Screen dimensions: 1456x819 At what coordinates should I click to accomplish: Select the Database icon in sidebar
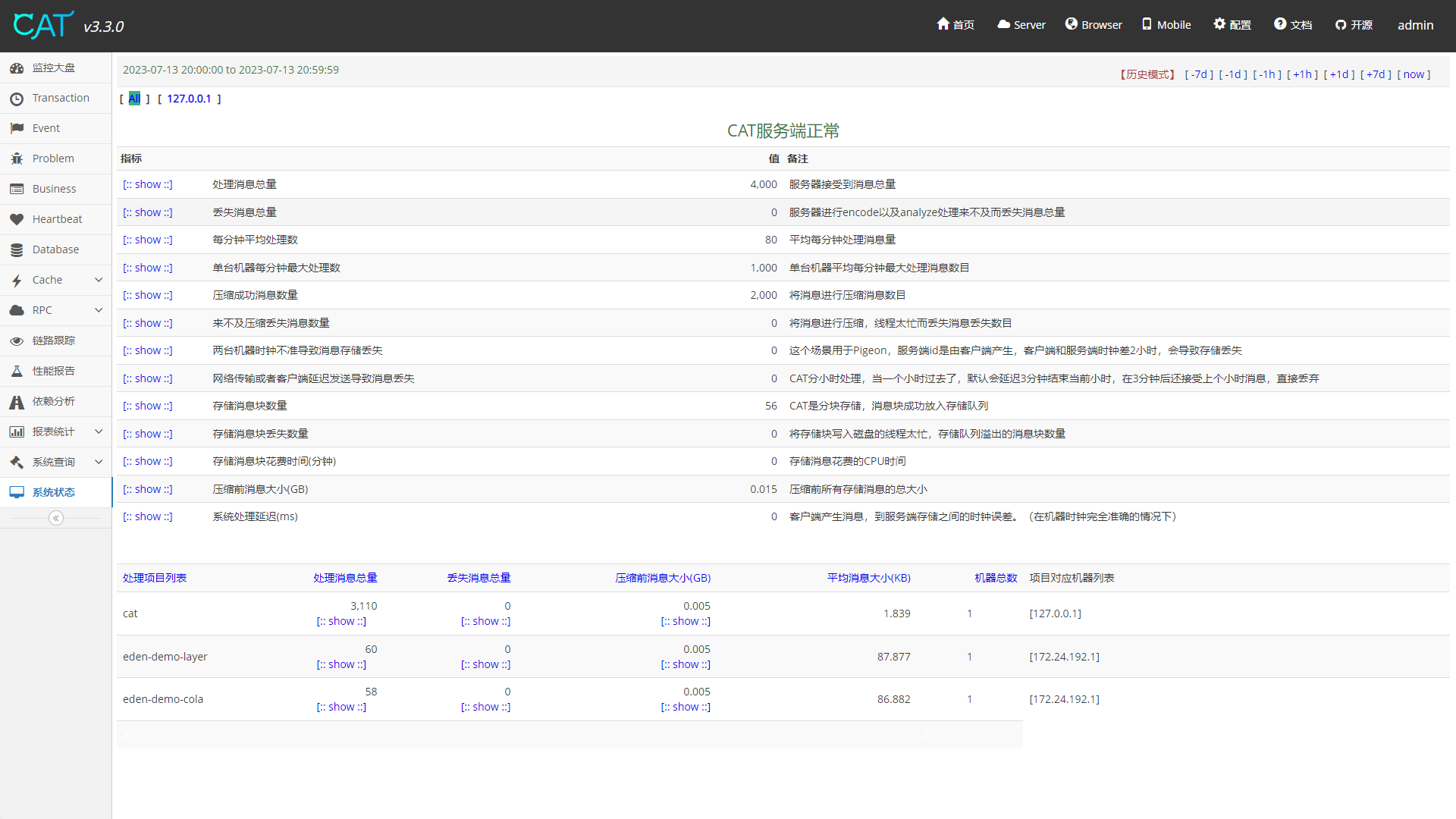[17, 249]
